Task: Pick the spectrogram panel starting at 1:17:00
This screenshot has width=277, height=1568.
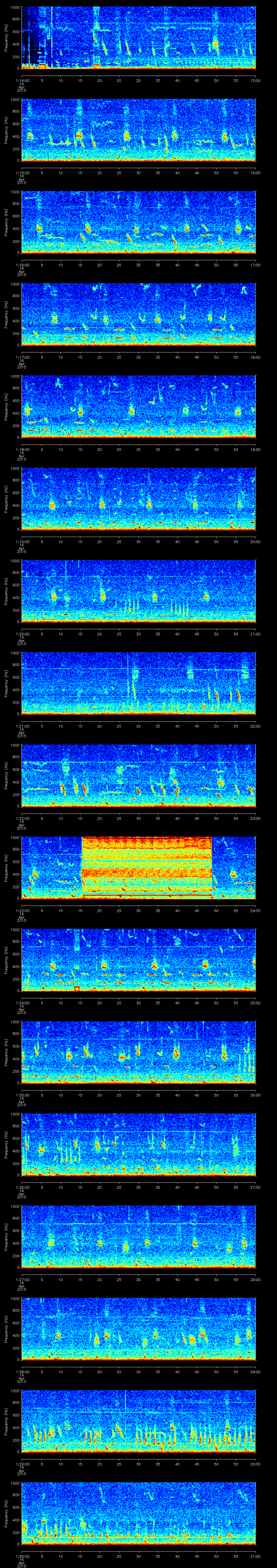Action: click(x=139, y=314)
